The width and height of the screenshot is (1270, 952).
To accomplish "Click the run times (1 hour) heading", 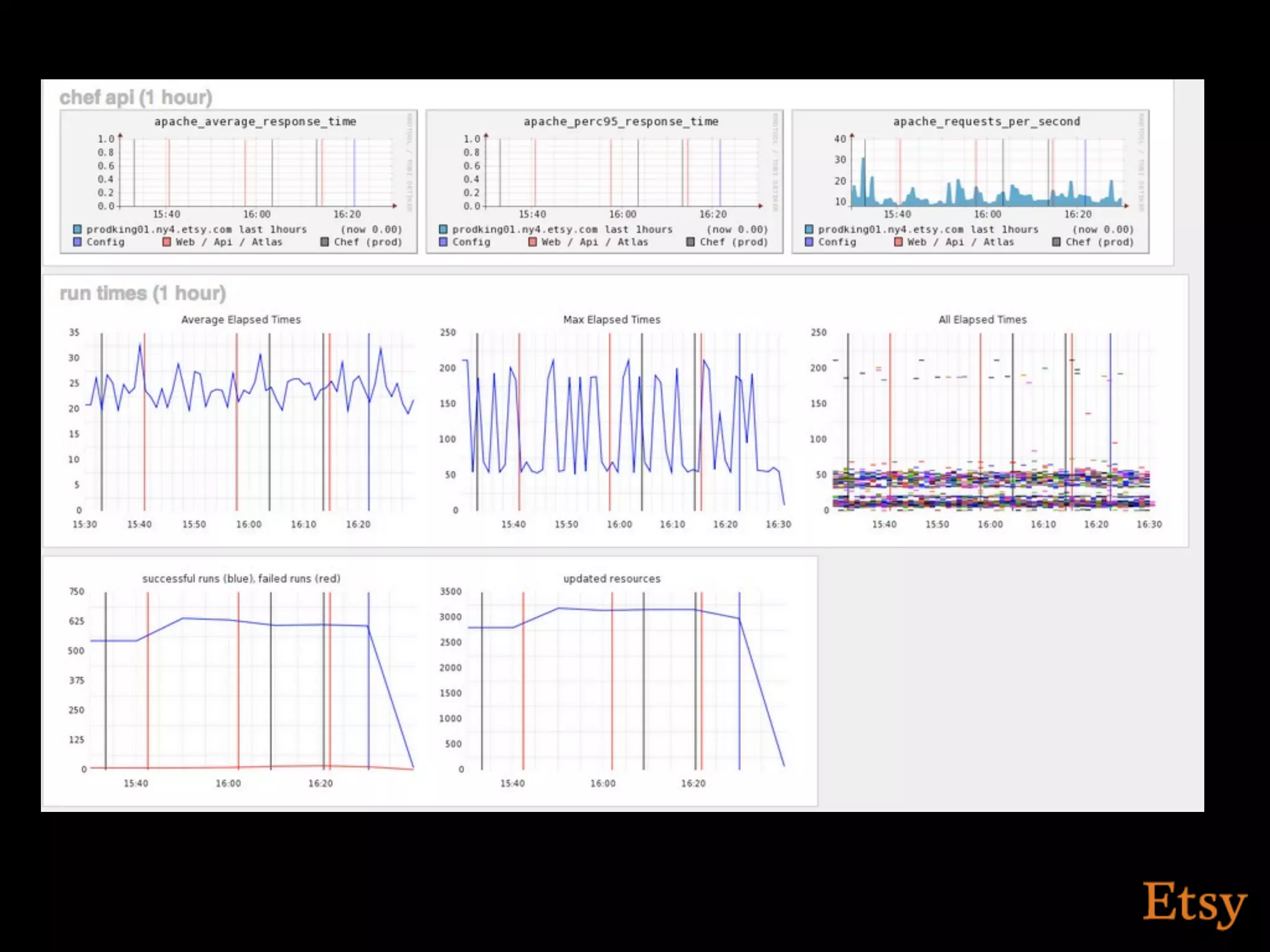I will coord(143,293).
